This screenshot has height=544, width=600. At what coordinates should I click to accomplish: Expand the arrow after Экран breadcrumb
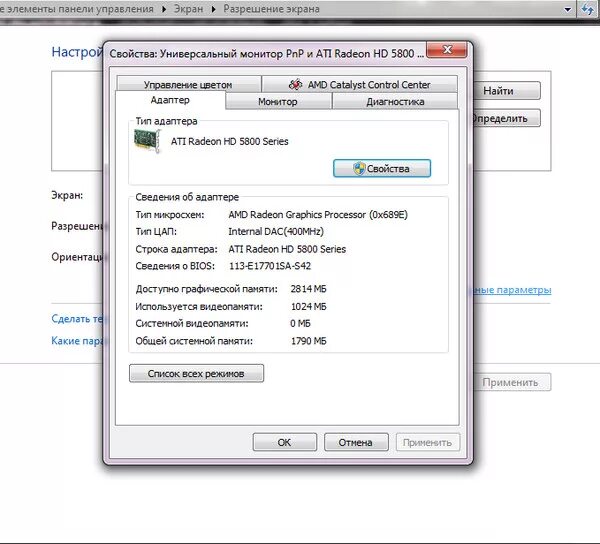point(214,9)
